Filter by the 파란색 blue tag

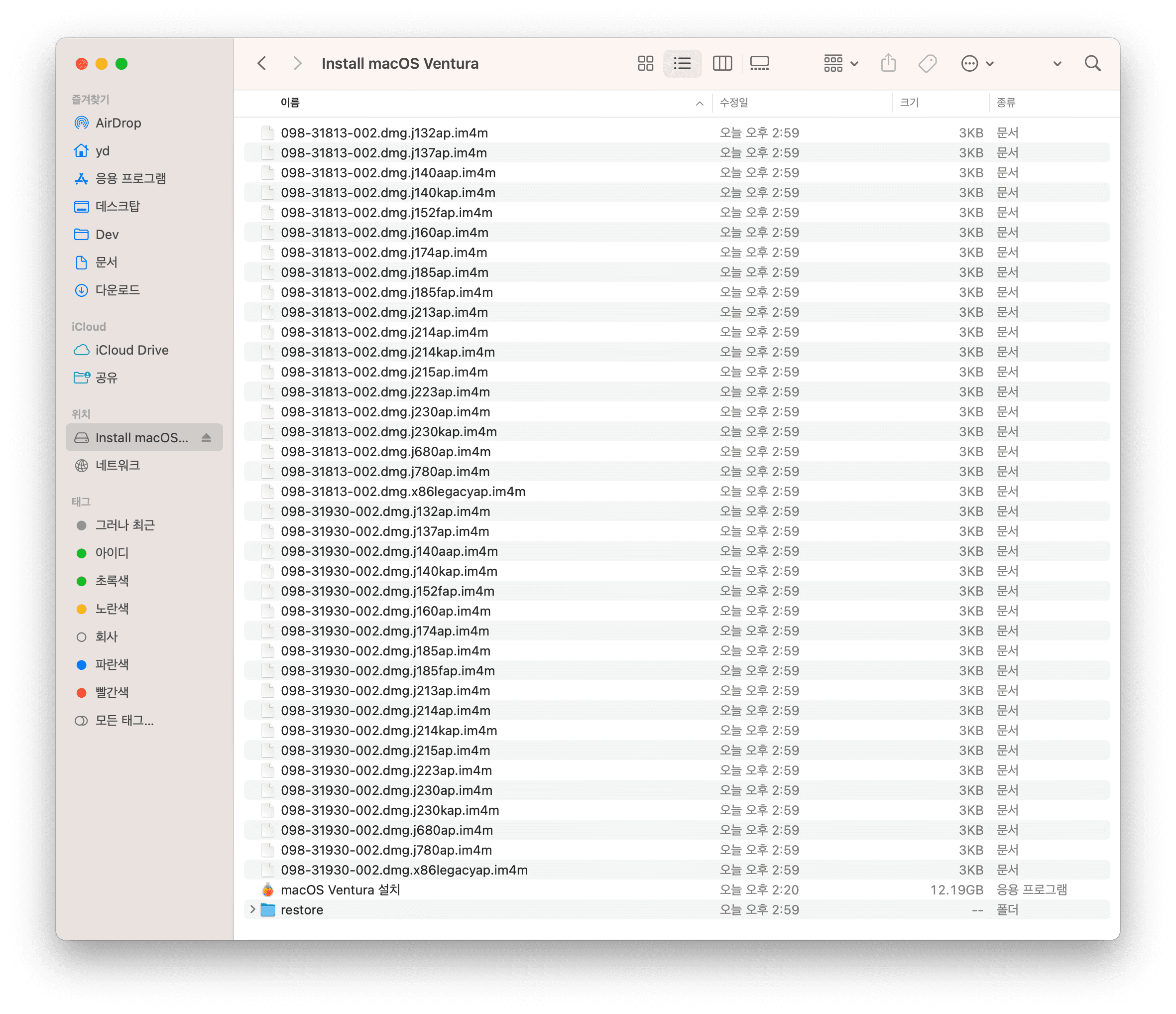112,664
